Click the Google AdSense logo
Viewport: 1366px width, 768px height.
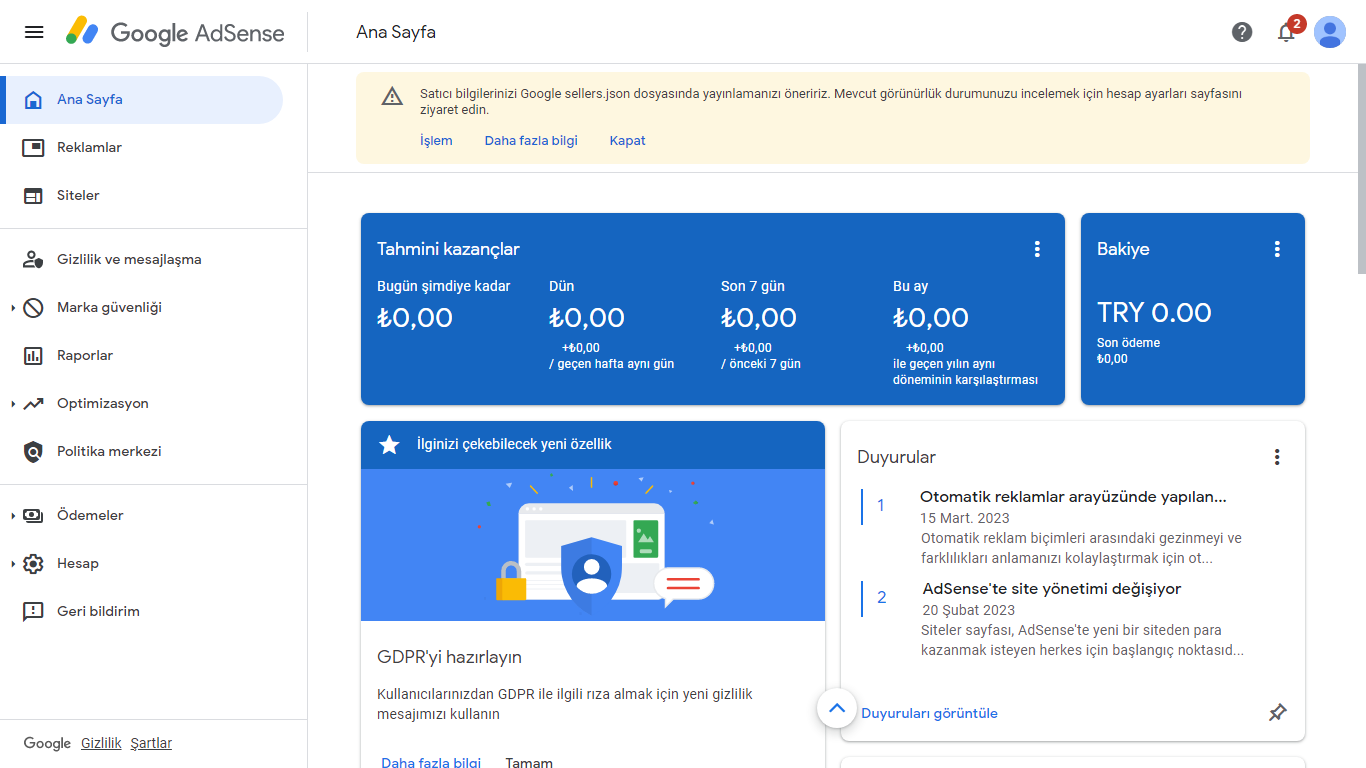(x=176, y=32)
